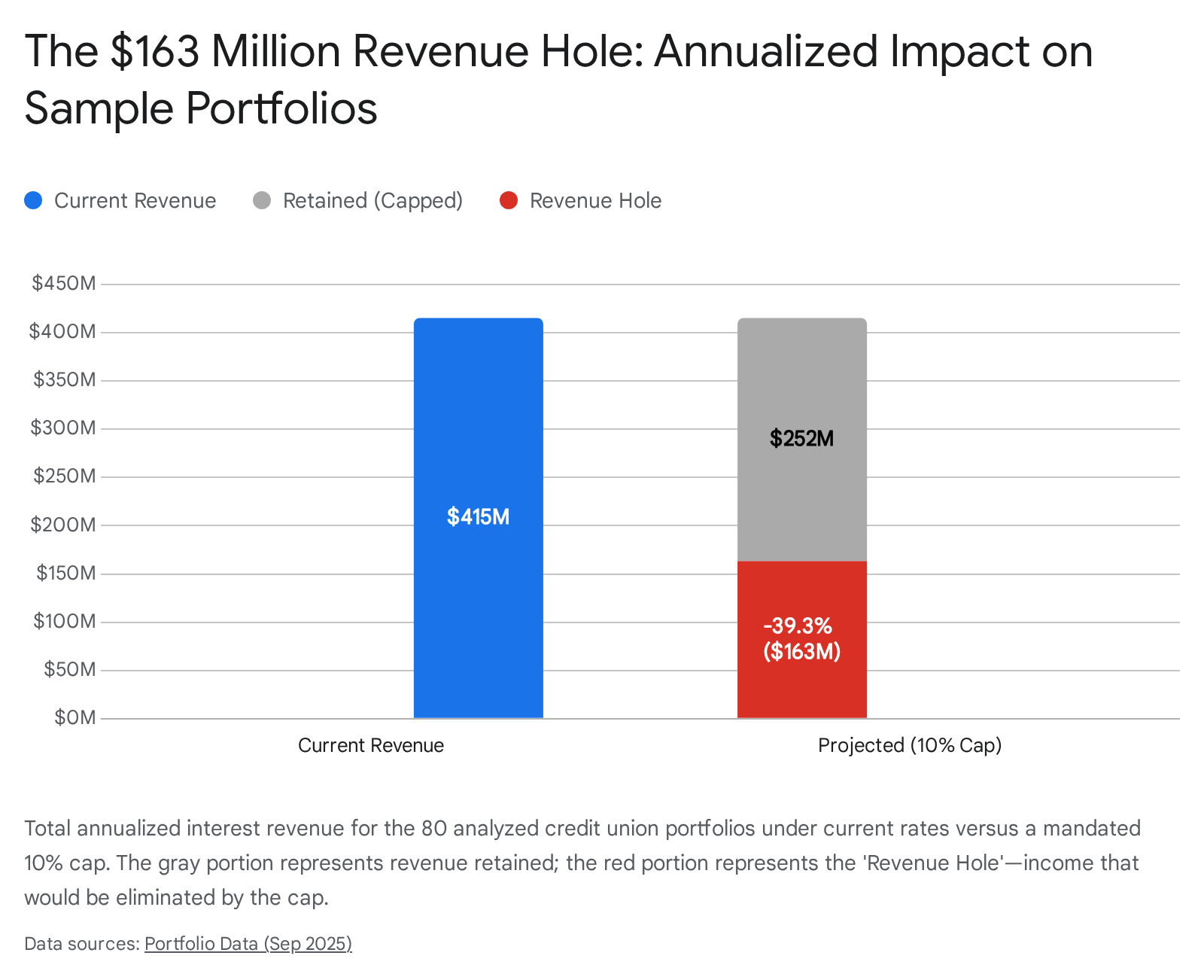Image resolution: width=1204 pixels, height=980 pixels.
Task: Click the $0M y-axis label
Action: (74, 717)
